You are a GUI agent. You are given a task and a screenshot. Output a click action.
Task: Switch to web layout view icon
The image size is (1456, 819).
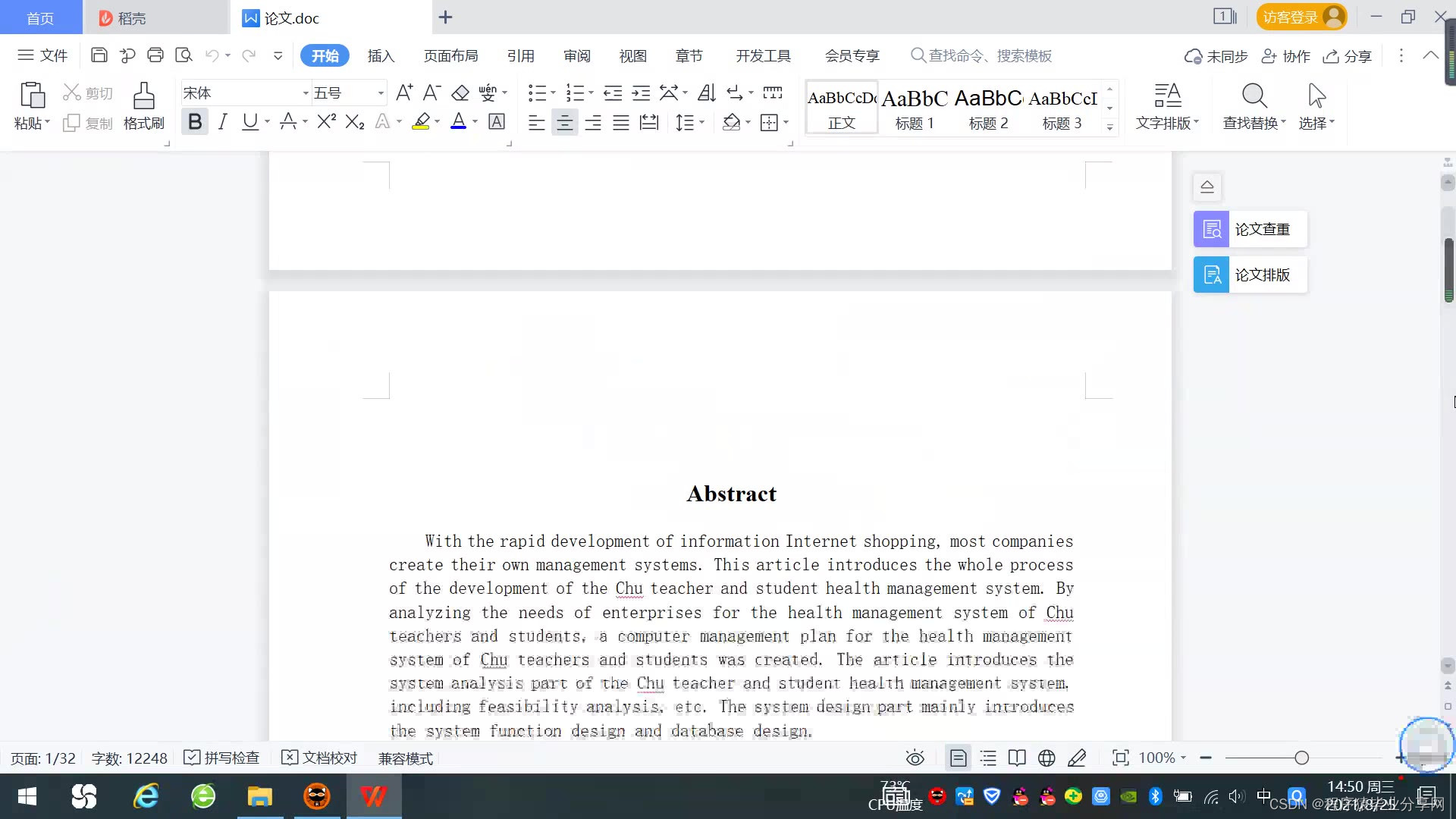(x=1046, y=758)
